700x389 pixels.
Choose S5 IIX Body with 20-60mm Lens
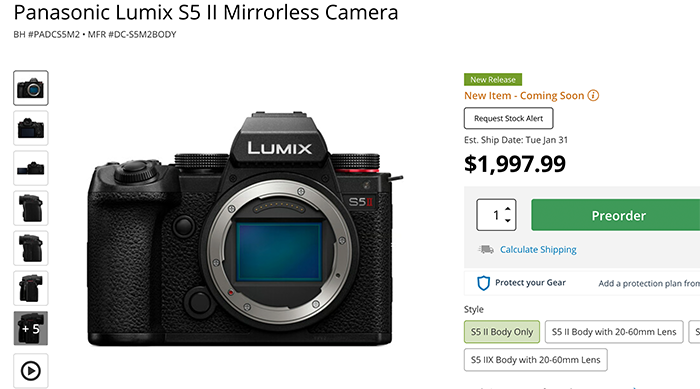point(536,360)
